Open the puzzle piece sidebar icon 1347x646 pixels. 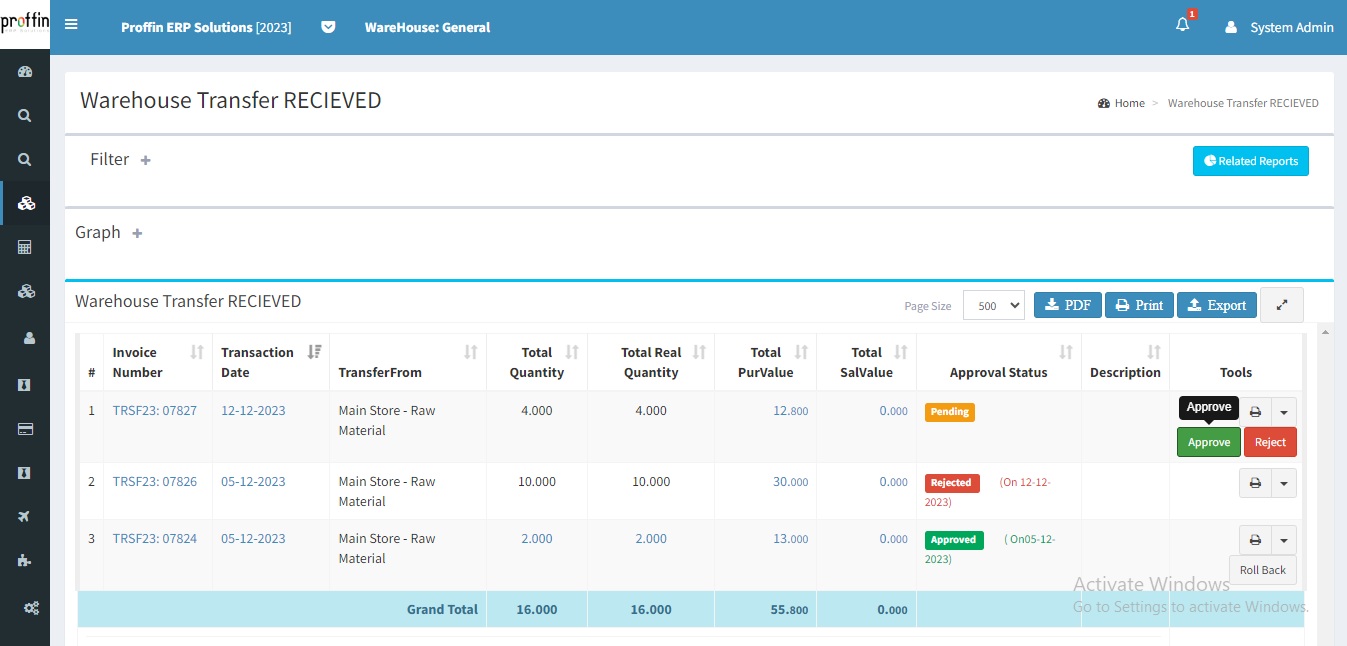[x=25, y=561]
